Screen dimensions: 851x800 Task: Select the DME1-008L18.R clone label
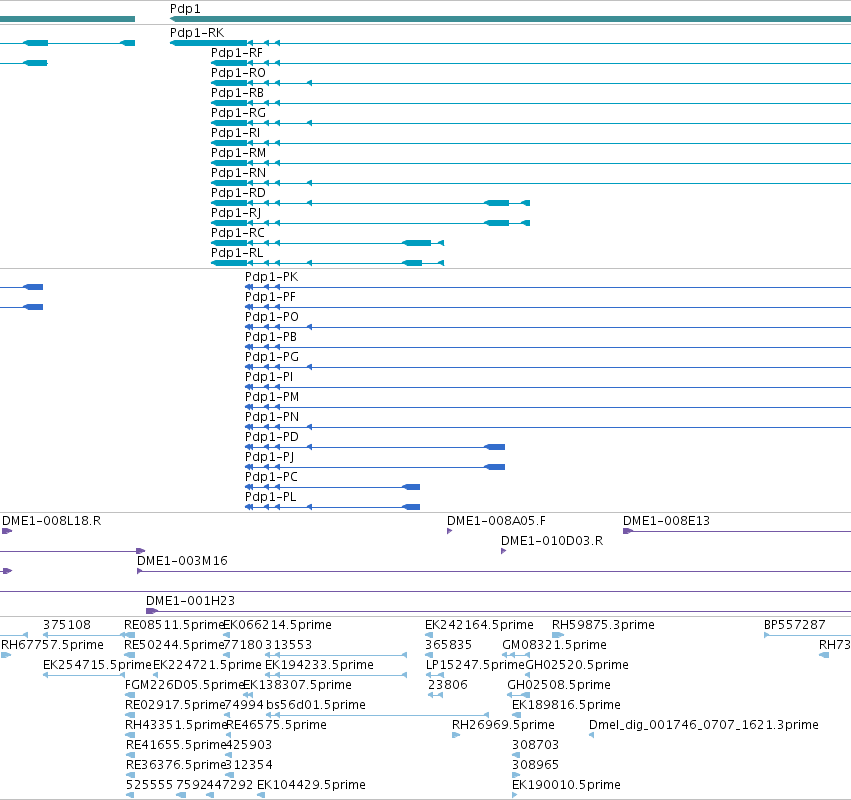coord(52,521)
